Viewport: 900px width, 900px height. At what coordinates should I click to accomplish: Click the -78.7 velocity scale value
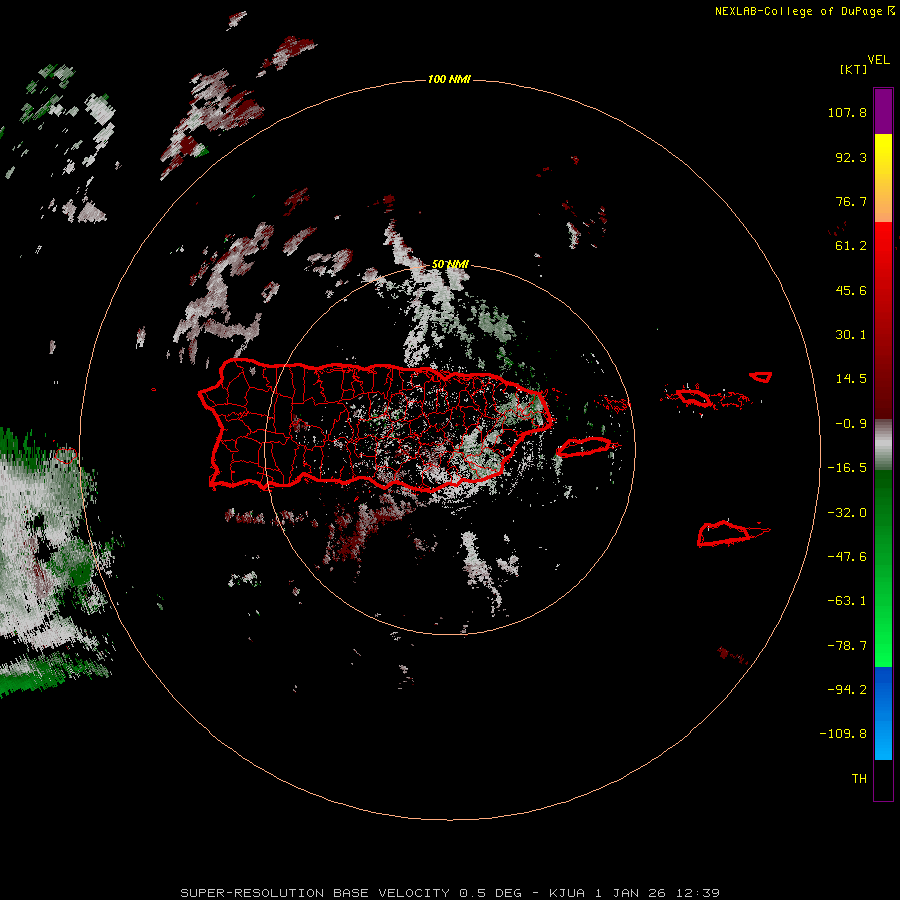[847, 646]
